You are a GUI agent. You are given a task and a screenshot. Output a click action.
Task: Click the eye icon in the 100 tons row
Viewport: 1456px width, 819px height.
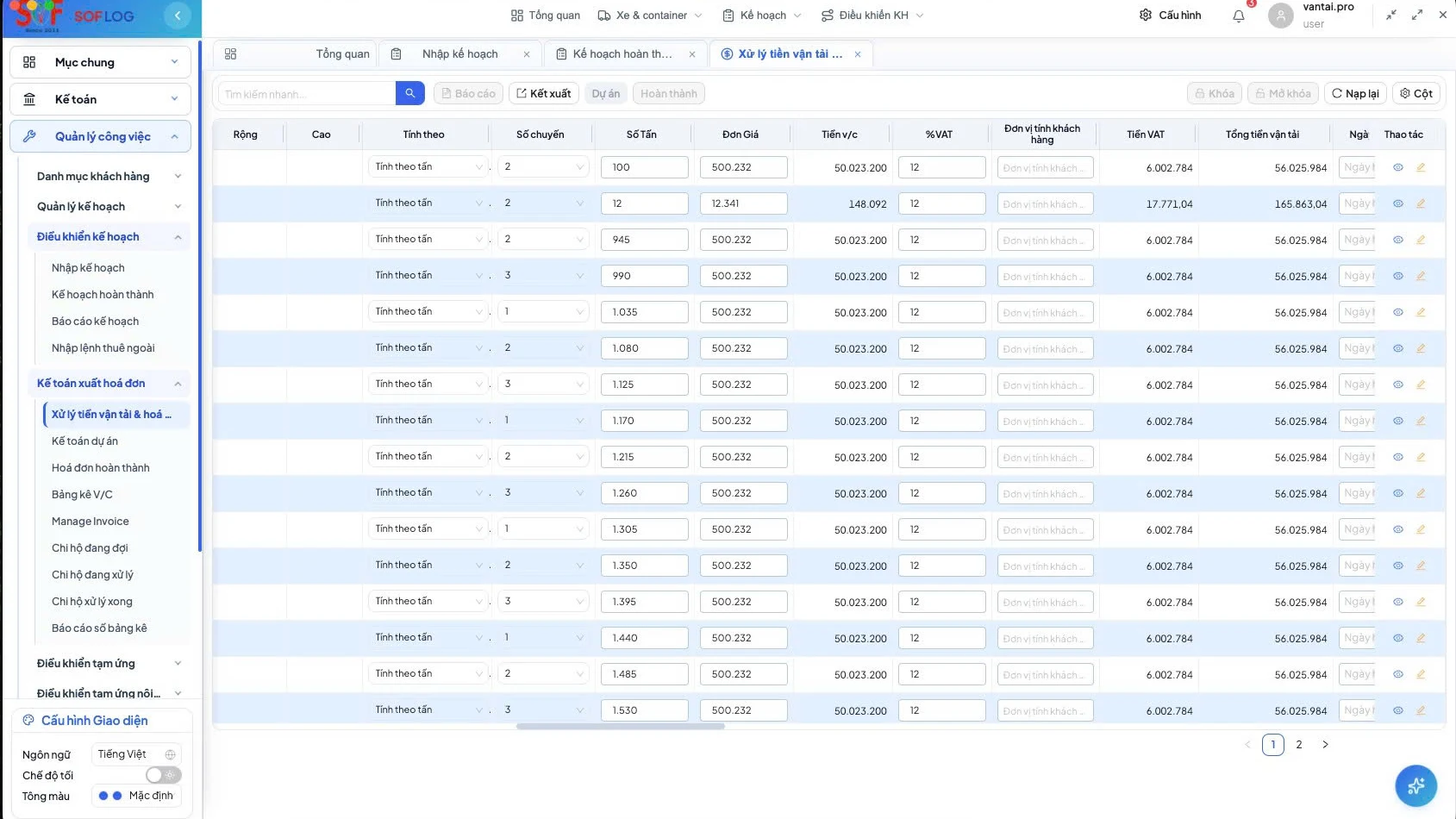click(1398, 167)
